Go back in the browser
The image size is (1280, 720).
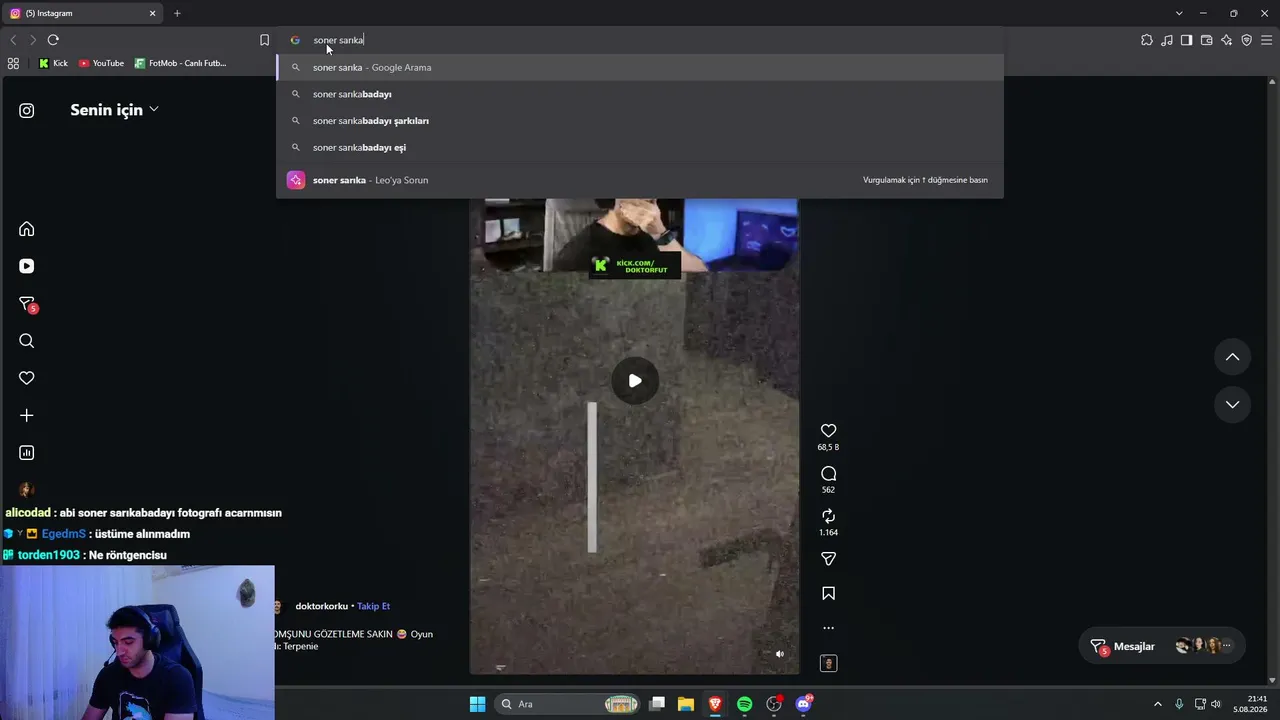pos(13,40)
